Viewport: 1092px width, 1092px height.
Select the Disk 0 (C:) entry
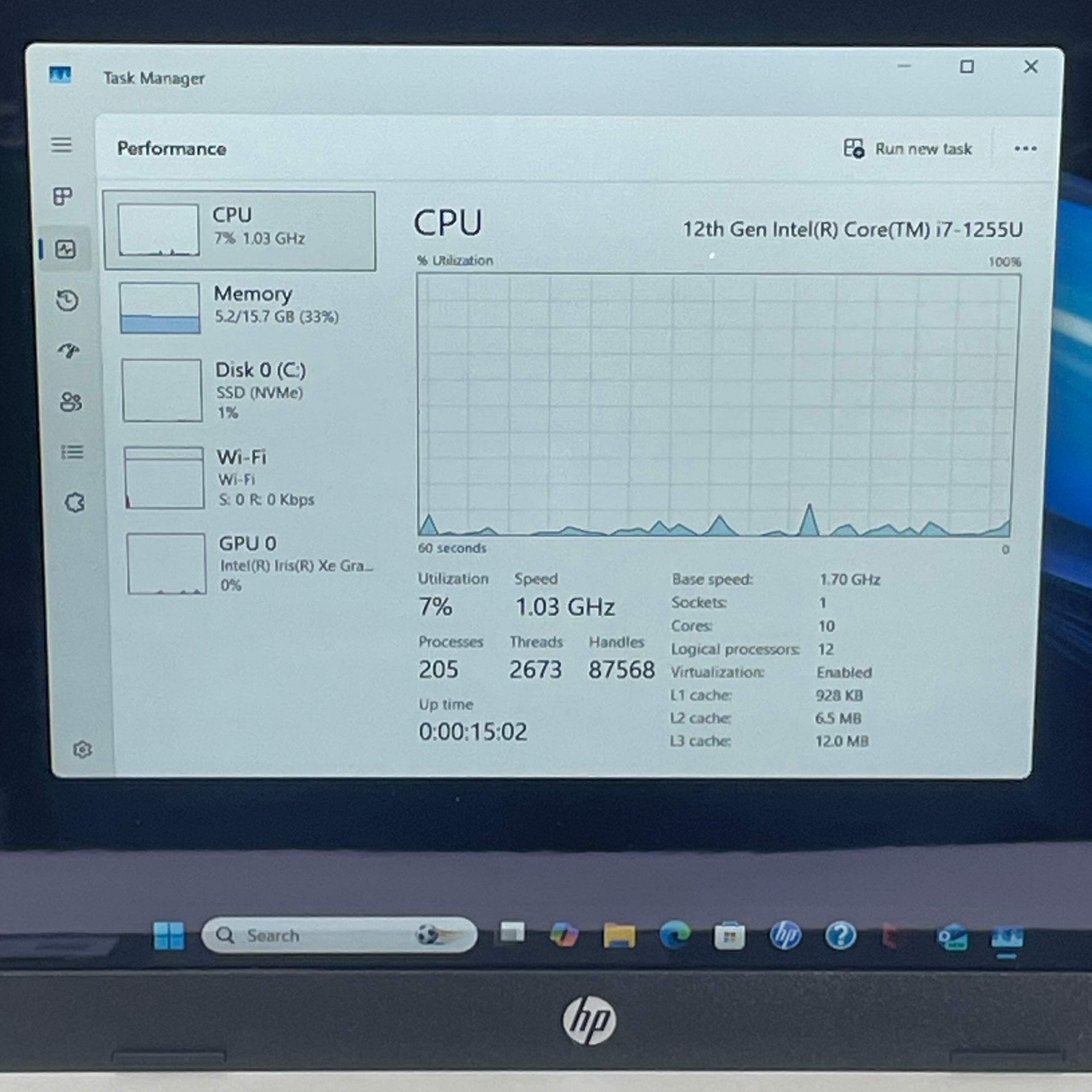coord(242,390)
